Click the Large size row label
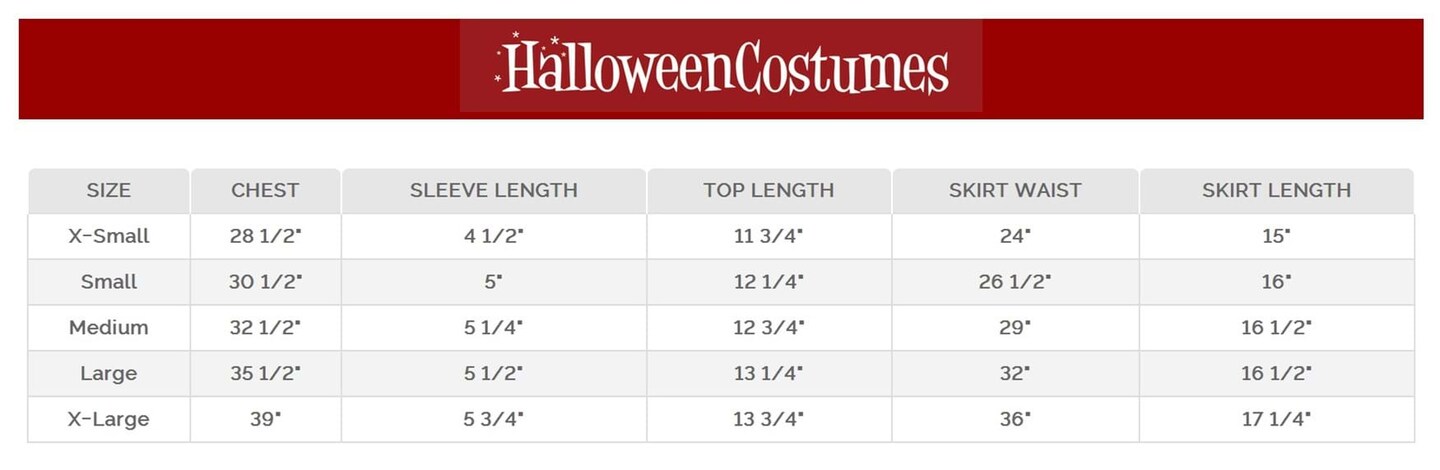1440x470 pixels. click(x=109, y=374)
